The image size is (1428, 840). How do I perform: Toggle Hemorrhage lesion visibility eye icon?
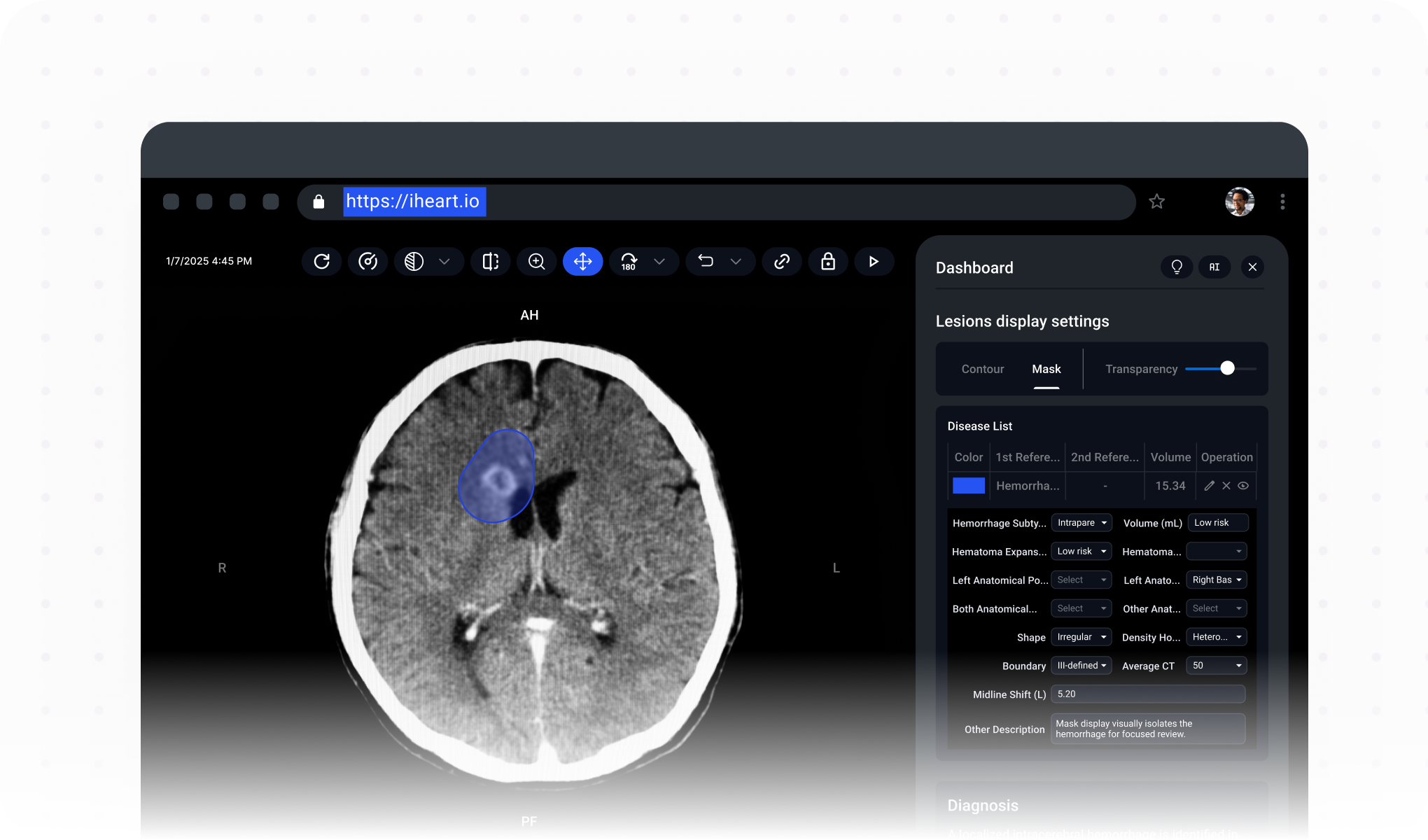(1243, 486)
